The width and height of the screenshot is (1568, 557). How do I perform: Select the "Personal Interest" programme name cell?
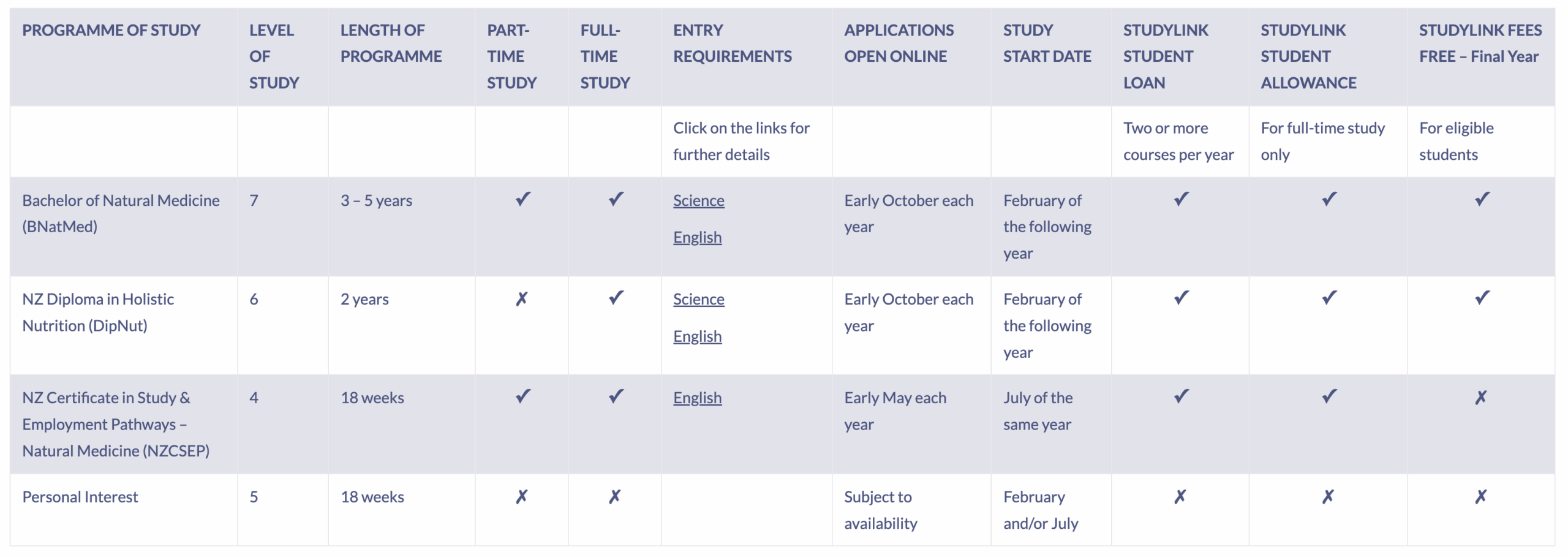tap(80, 497)
